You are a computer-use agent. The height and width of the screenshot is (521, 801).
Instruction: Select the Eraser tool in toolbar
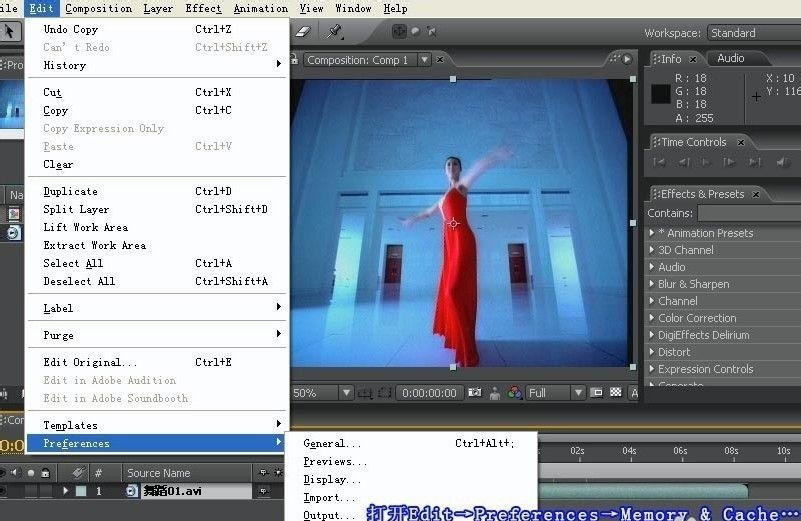305,32
